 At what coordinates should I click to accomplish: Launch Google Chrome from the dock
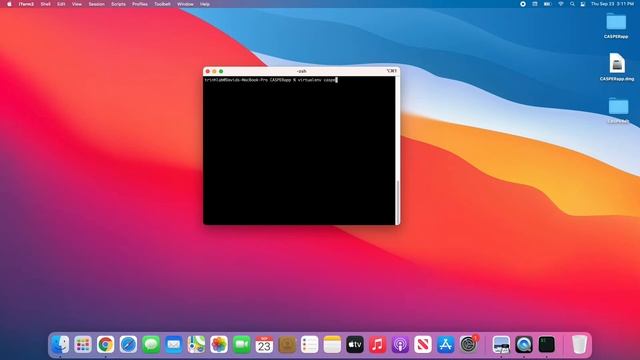tap(105, 344)
